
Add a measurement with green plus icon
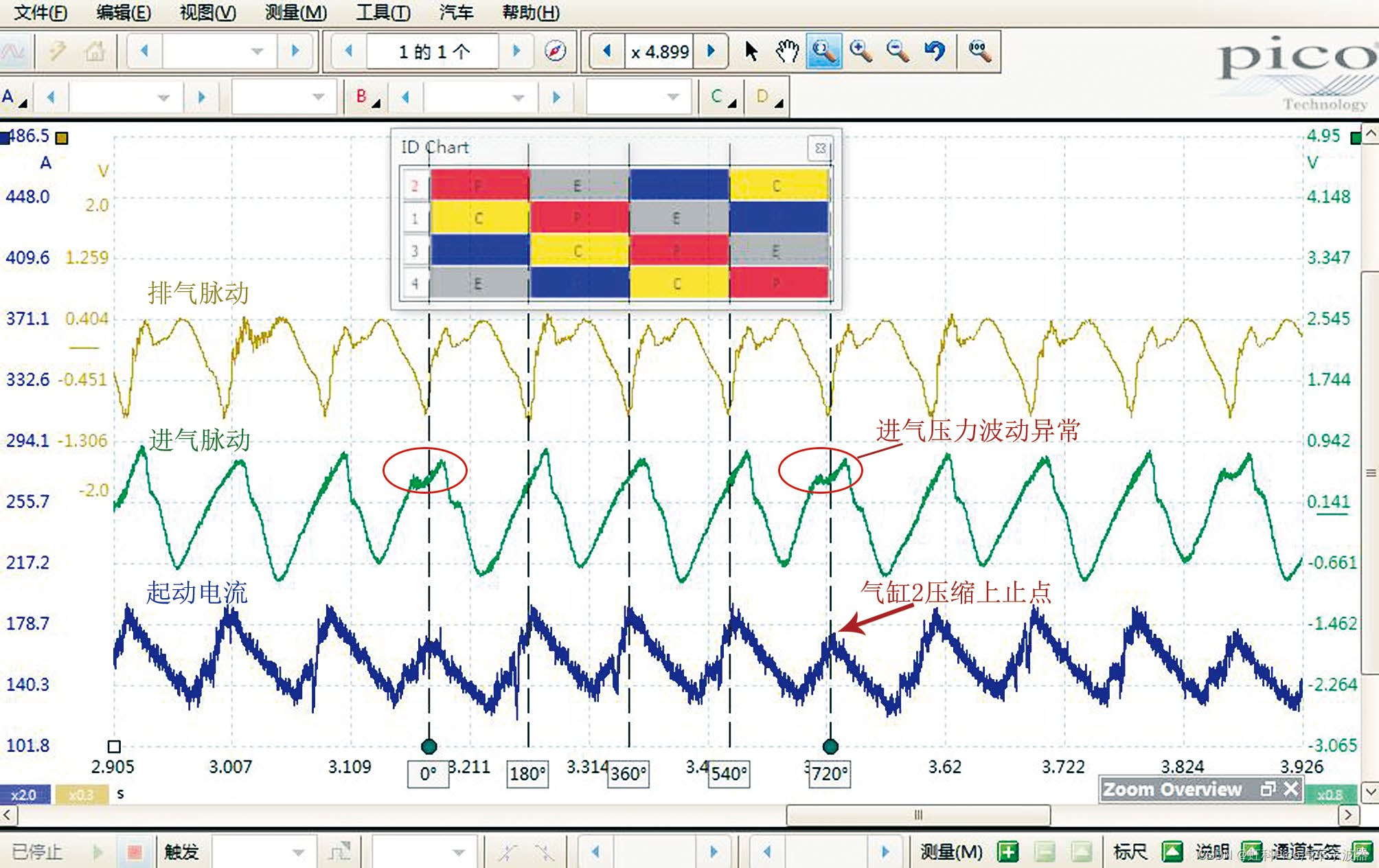point(1008,852)
